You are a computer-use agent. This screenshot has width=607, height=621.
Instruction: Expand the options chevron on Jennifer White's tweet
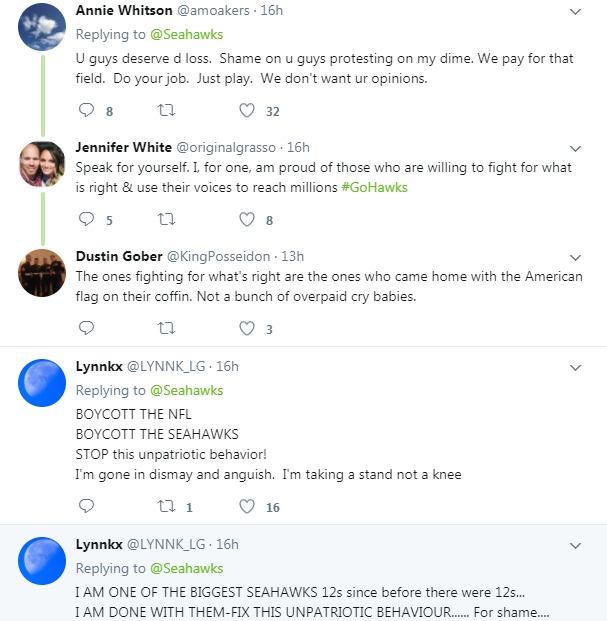(x=575, y=148)
